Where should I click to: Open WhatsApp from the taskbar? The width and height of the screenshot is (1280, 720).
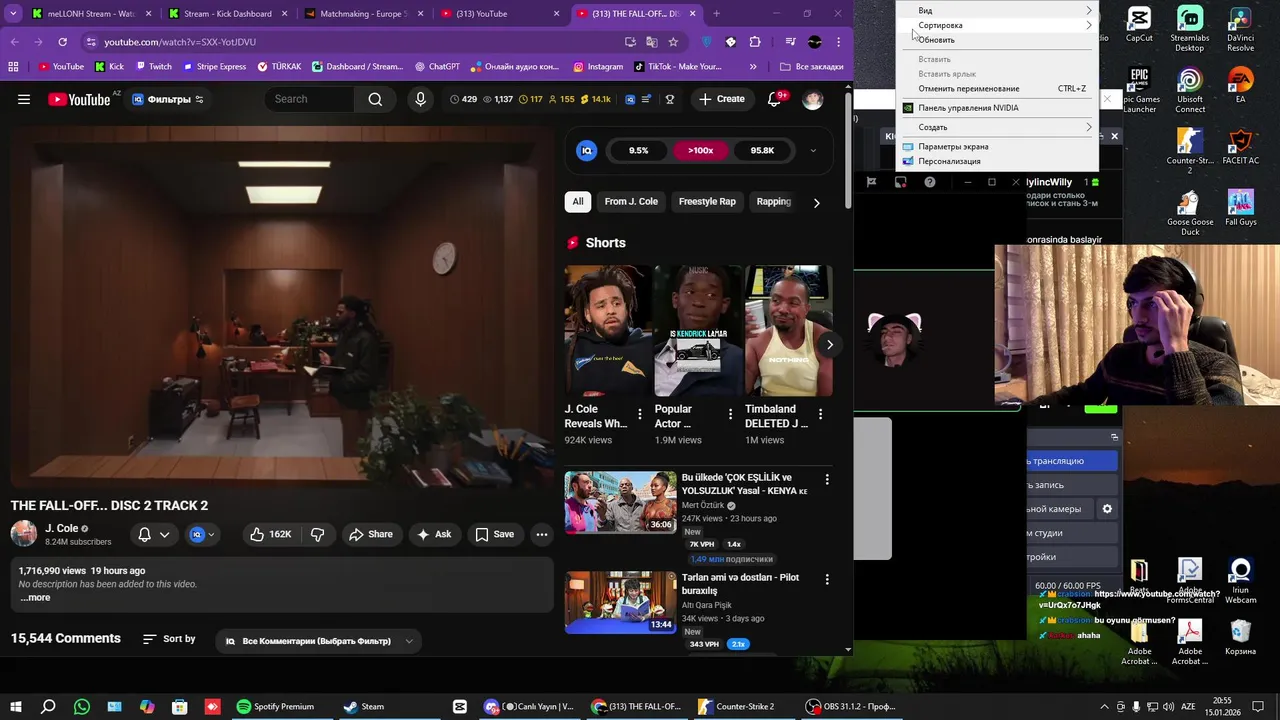[81, 706]
